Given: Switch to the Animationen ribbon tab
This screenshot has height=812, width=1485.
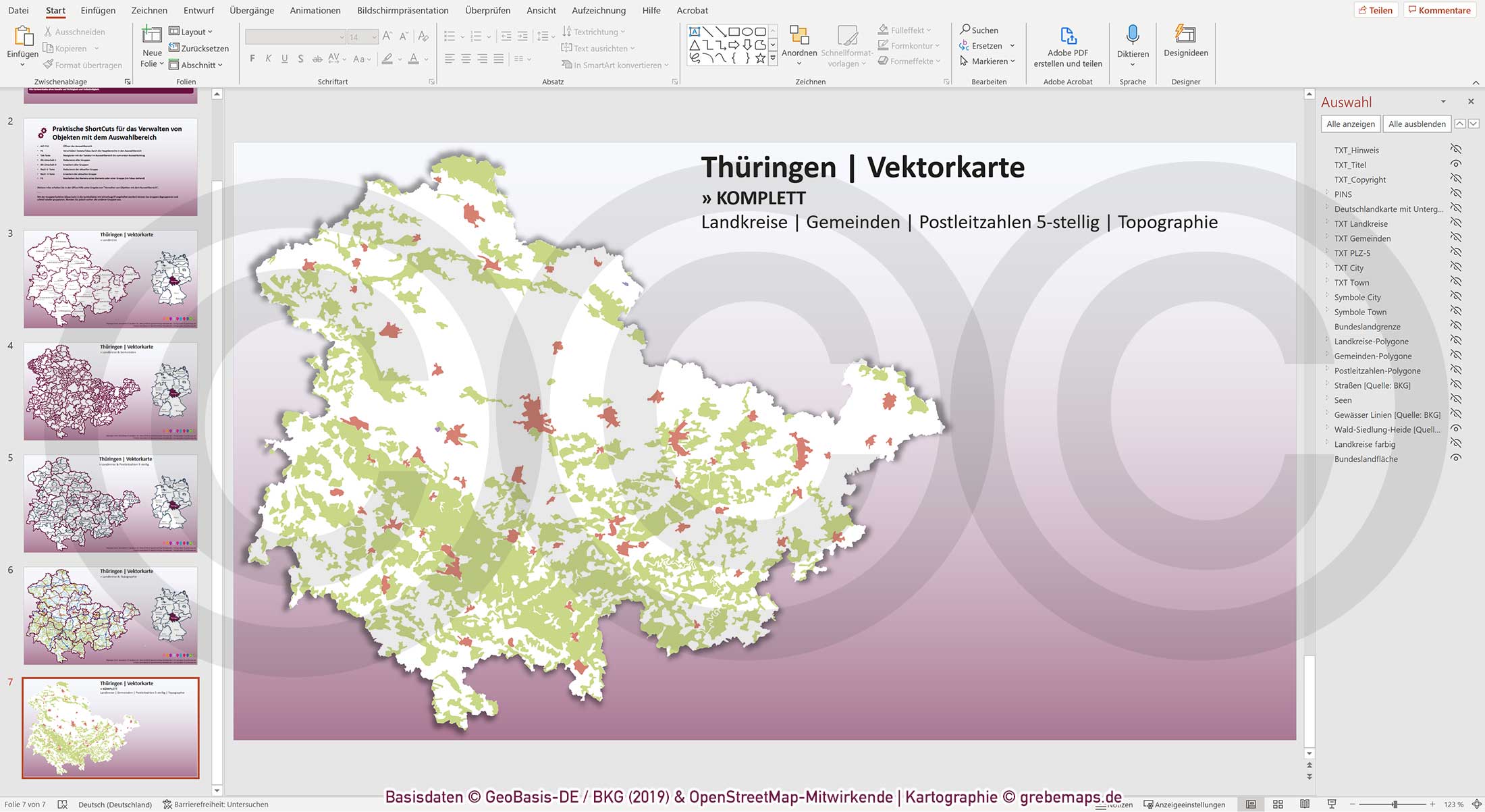Looking at the screenshot, I should click(315, 10).
